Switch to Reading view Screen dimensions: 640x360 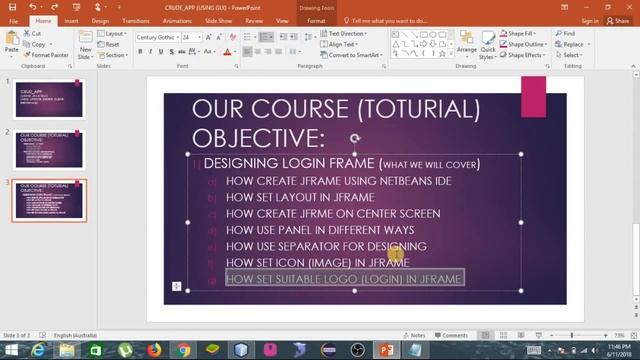pyautogui.click(x=521, y=335)
